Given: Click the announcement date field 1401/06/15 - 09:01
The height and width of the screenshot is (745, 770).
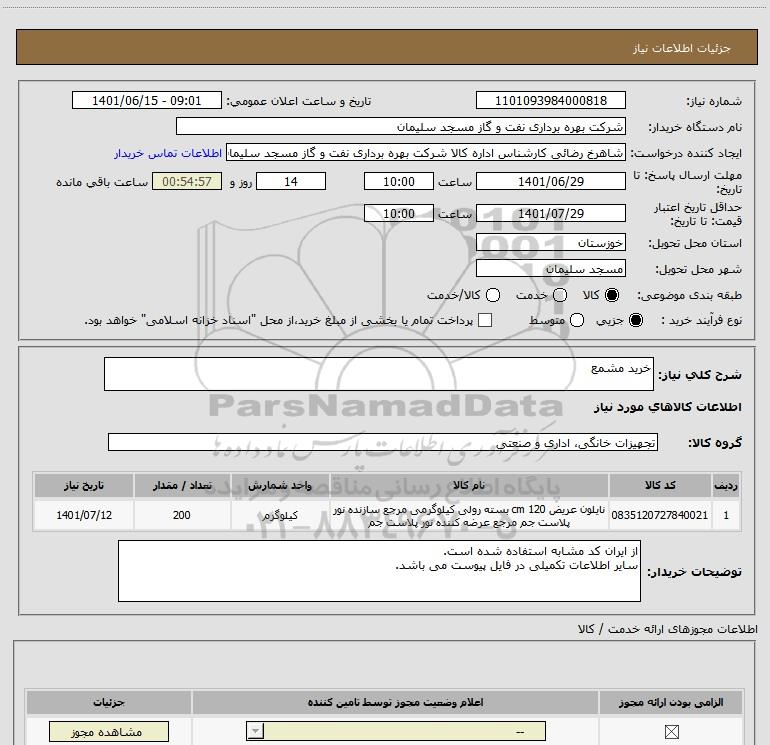Looking at the screenshot, I should point(147,101).
